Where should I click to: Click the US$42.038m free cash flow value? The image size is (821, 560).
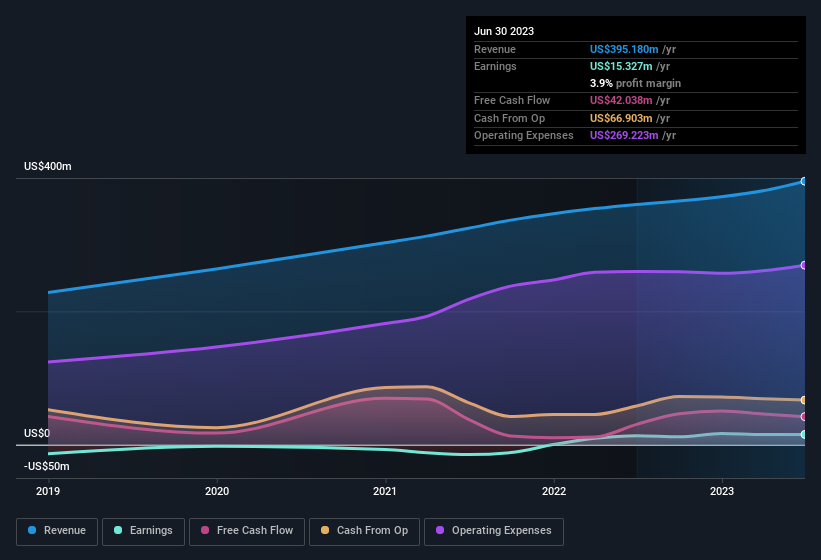(x=621, y=100)
